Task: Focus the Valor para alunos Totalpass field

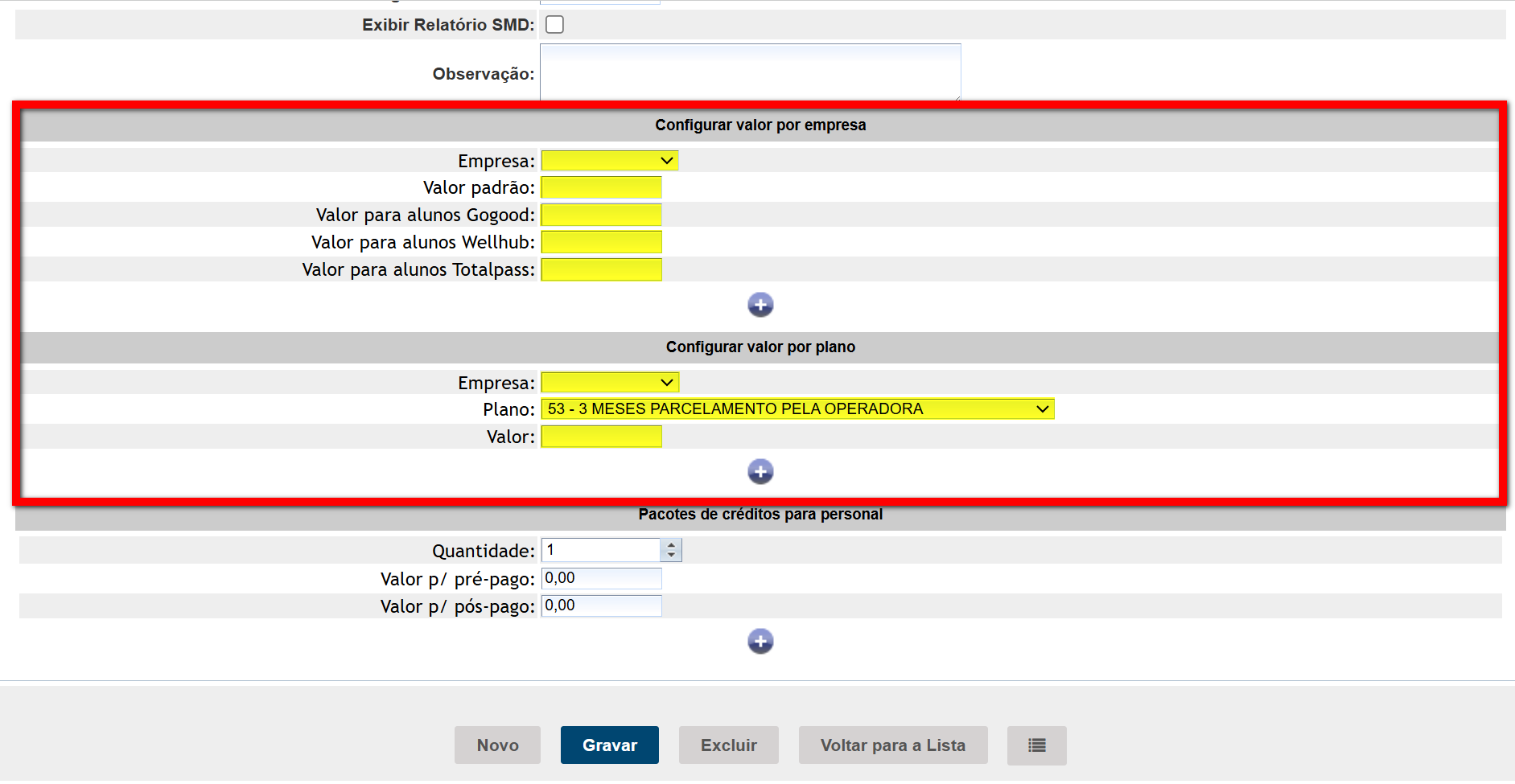Action: point(601,270)
